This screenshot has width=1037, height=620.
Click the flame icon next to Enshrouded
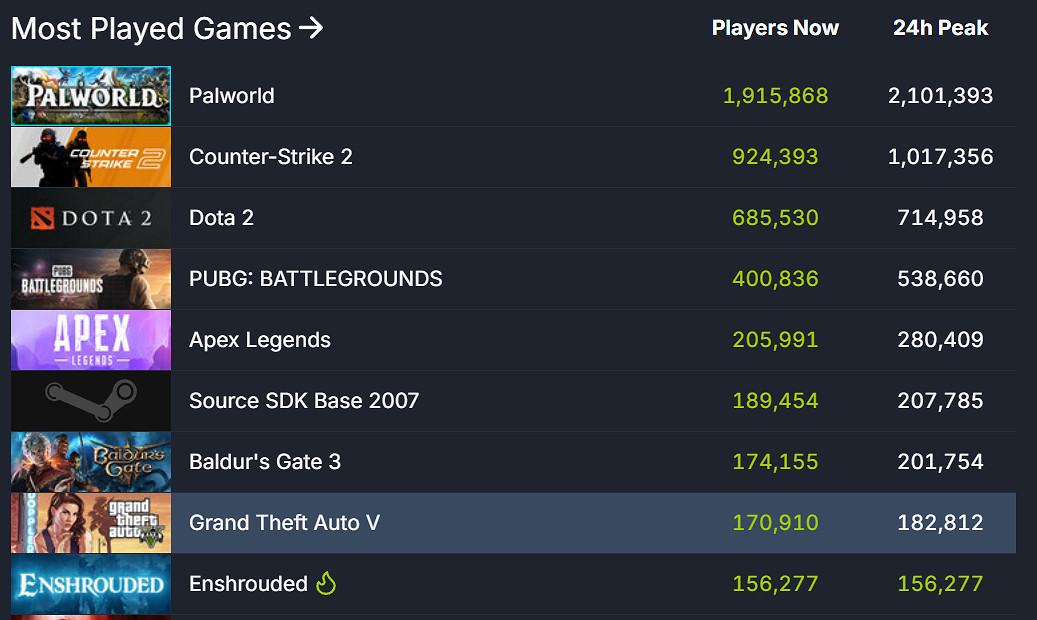point(326,584)
